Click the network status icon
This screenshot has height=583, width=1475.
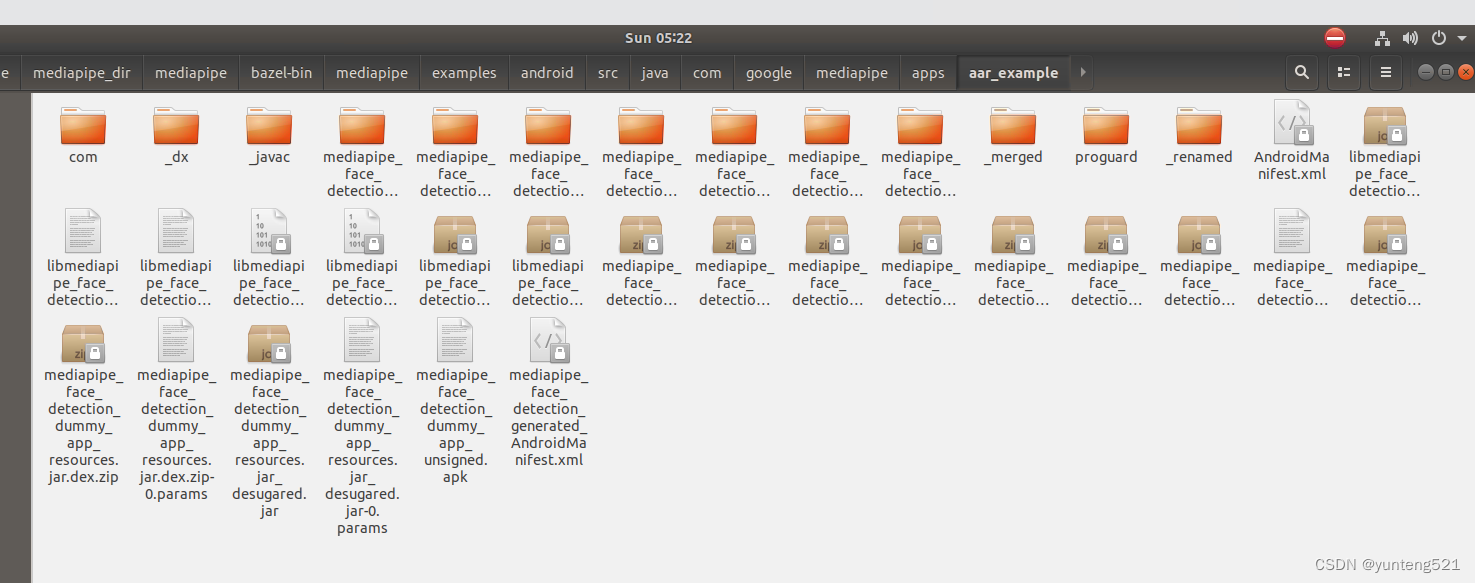pos(1382,38)
